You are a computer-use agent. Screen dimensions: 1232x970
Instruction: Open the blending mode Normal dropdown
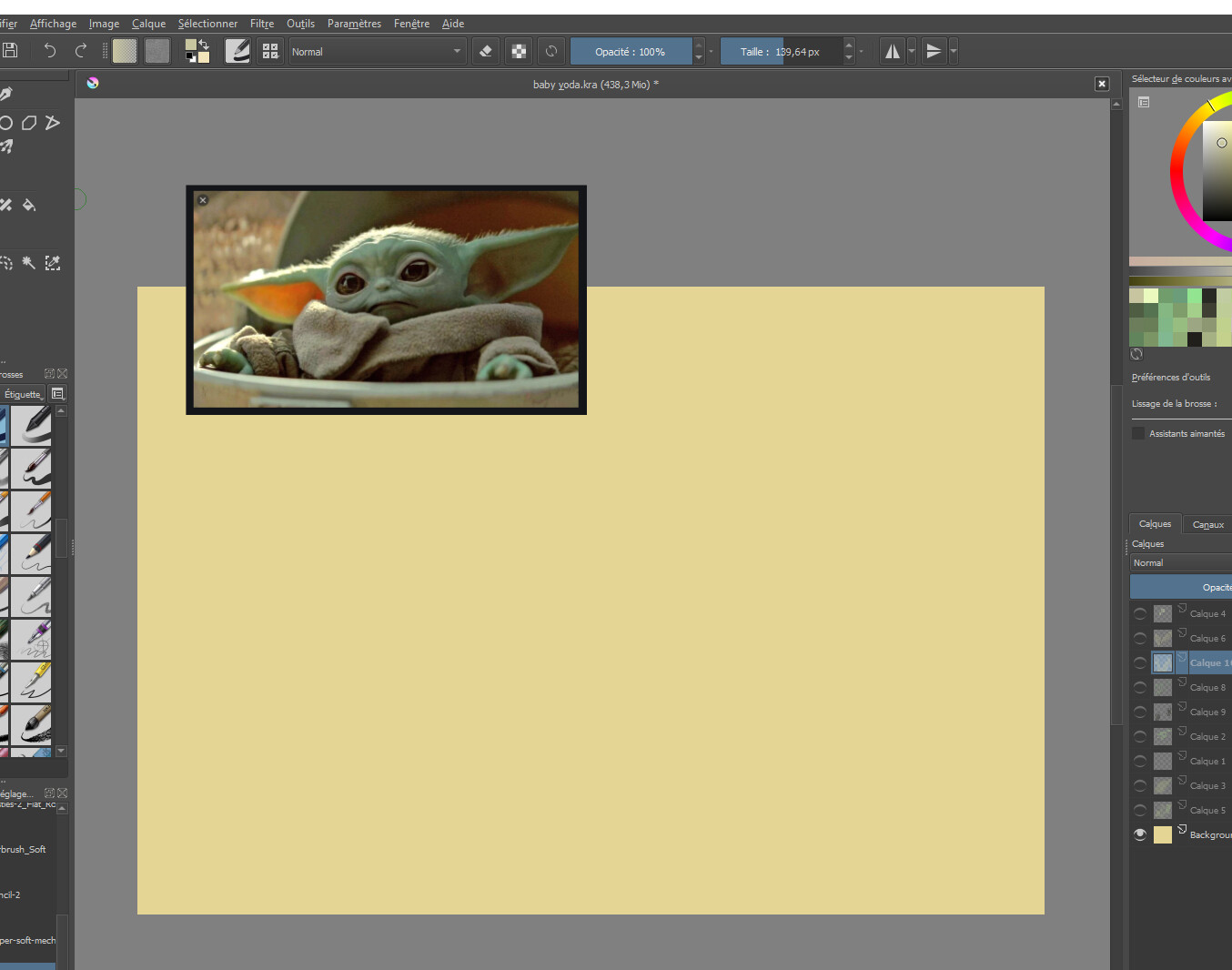coord(378,52)
